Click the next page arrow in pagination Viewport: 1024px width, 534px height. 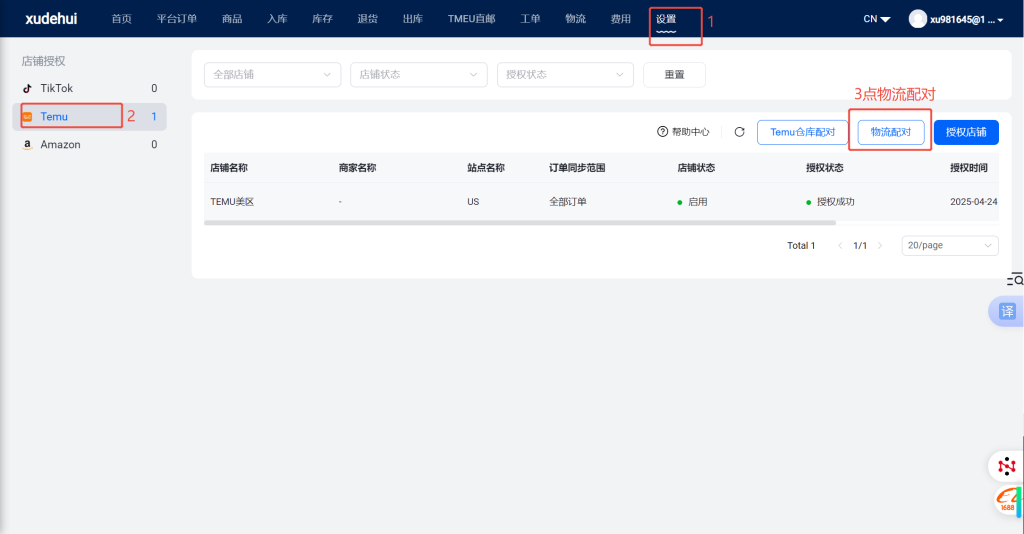[879, 245]
